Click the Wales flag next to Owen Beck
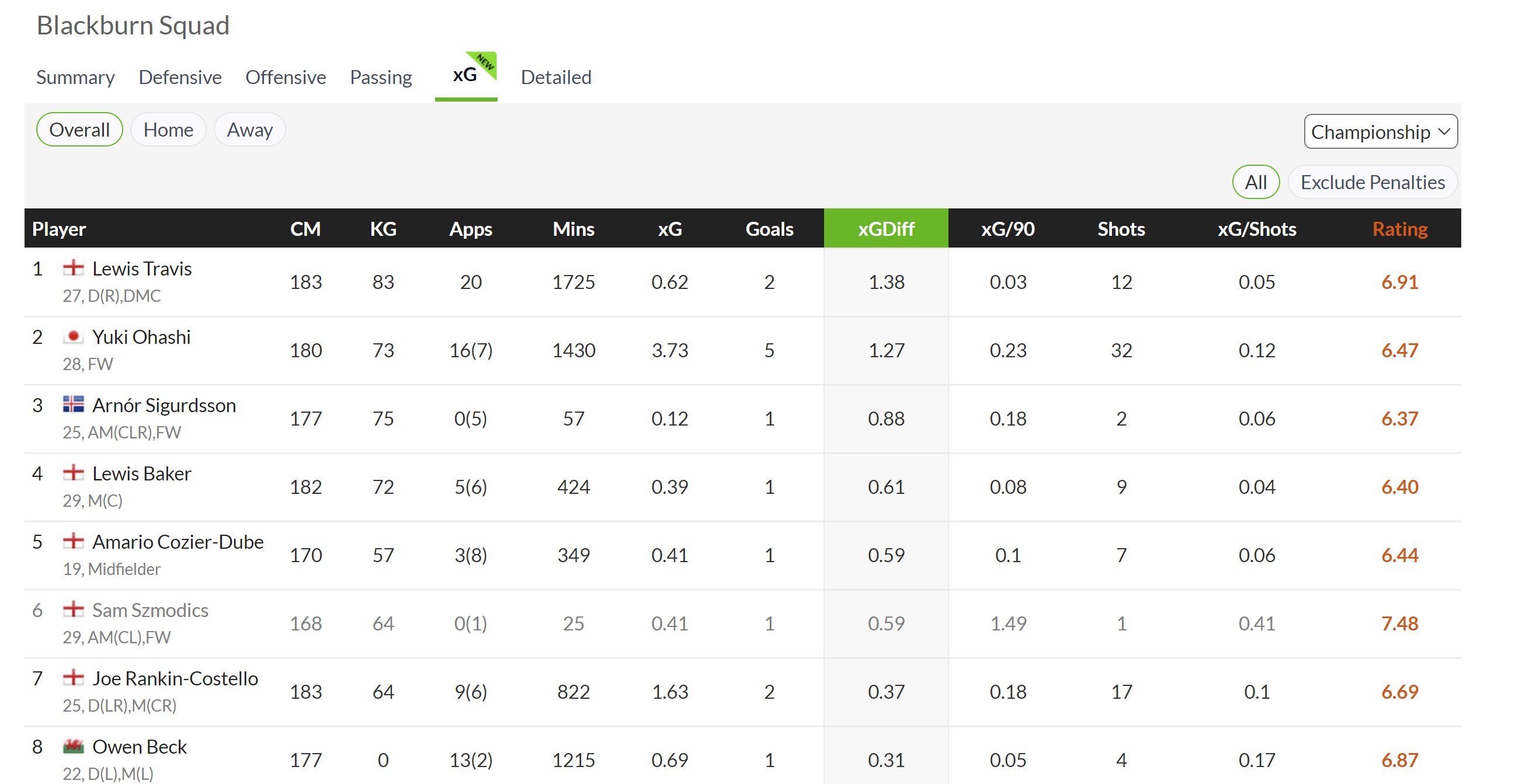1522x784 pixels. click(x=73, y=746)
